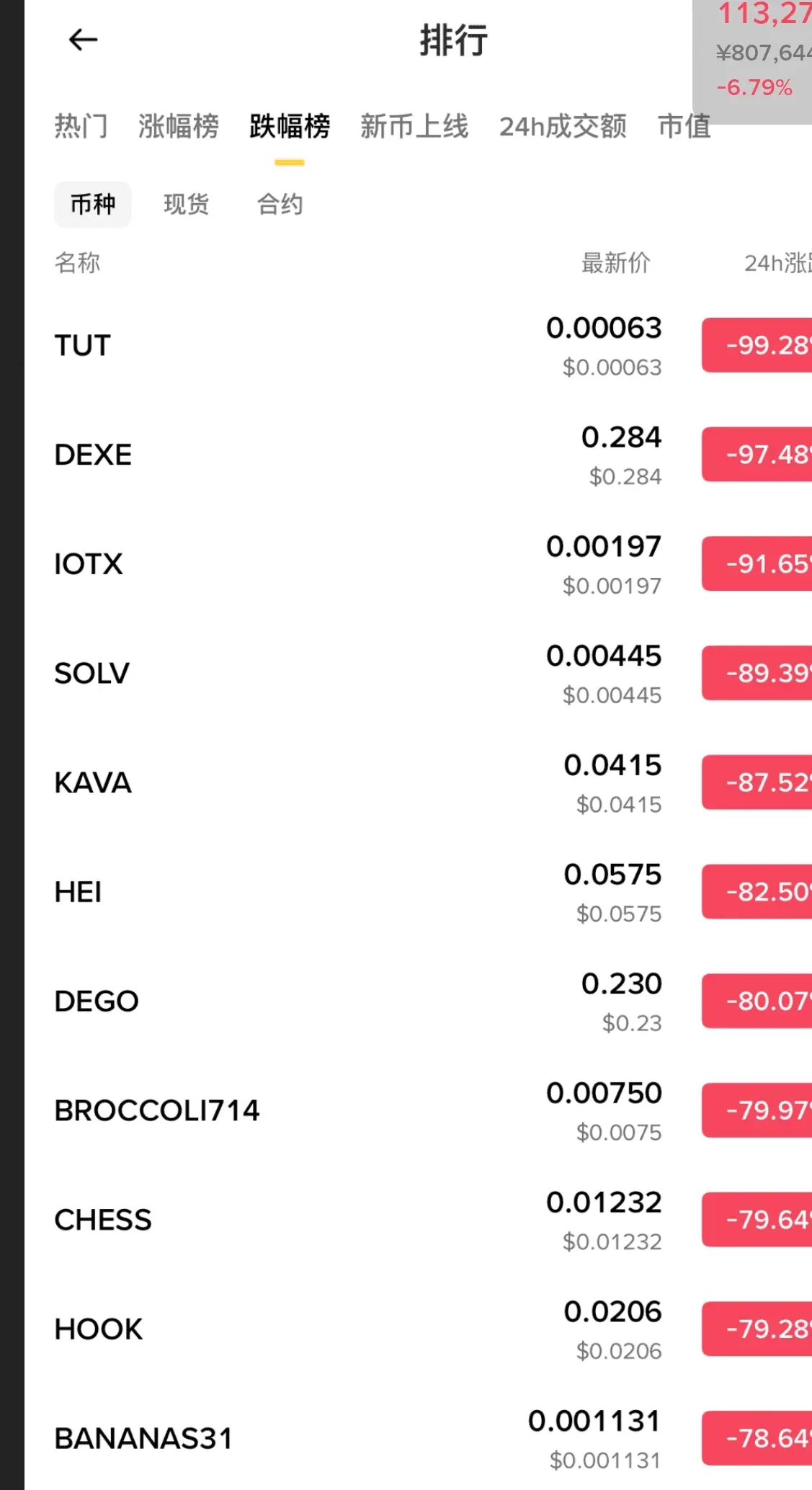Switch filter to 合约
812x1490 pixels.
point(280,205)
